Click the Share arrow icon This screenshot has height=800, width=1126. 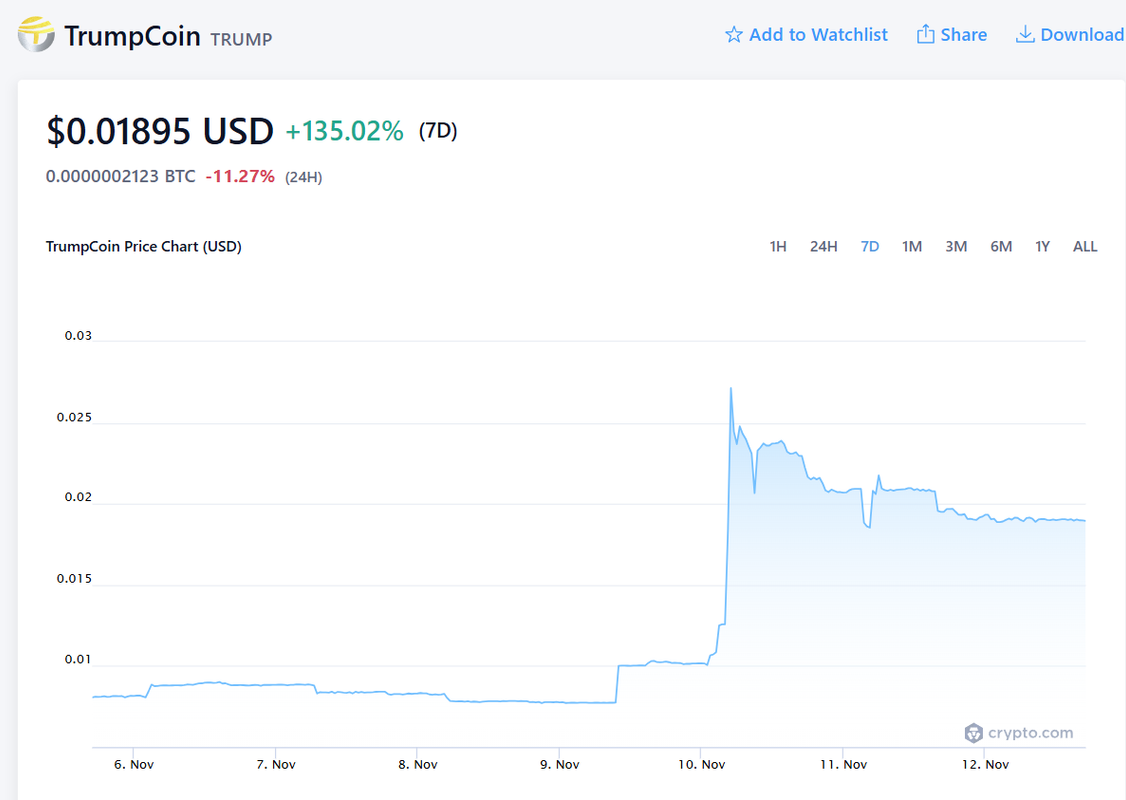926,34
